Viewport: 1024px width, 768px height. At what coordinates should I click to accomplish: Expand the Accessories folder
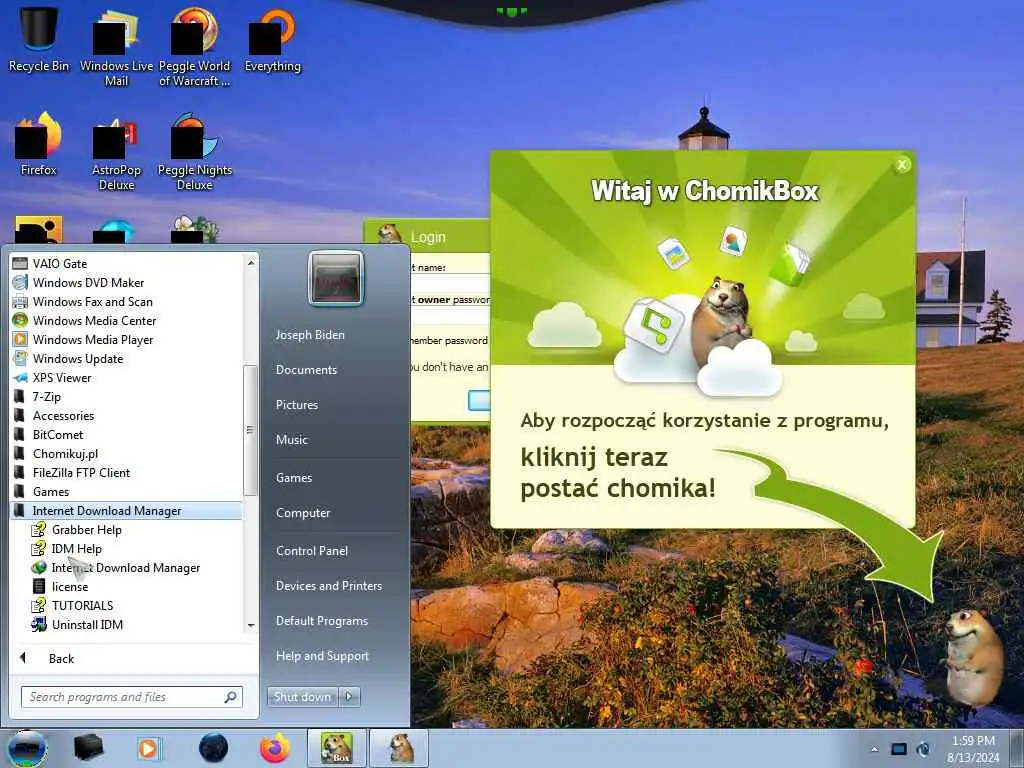tap(127, 416)
